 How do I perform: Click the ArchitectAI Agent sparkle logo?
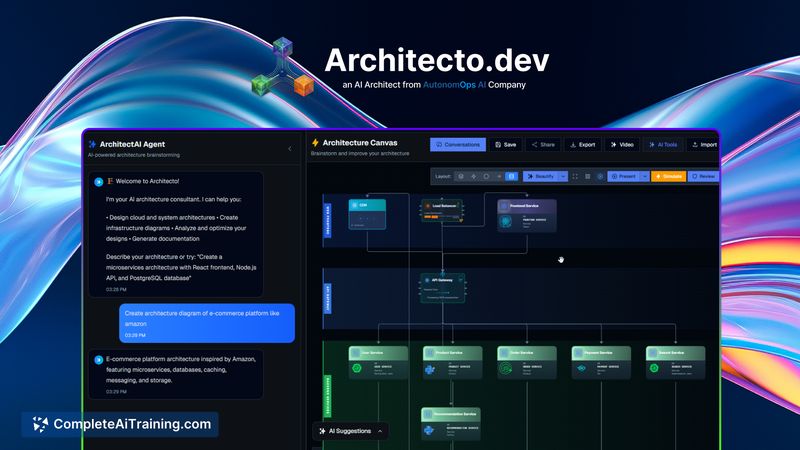[x=92, y=144]
